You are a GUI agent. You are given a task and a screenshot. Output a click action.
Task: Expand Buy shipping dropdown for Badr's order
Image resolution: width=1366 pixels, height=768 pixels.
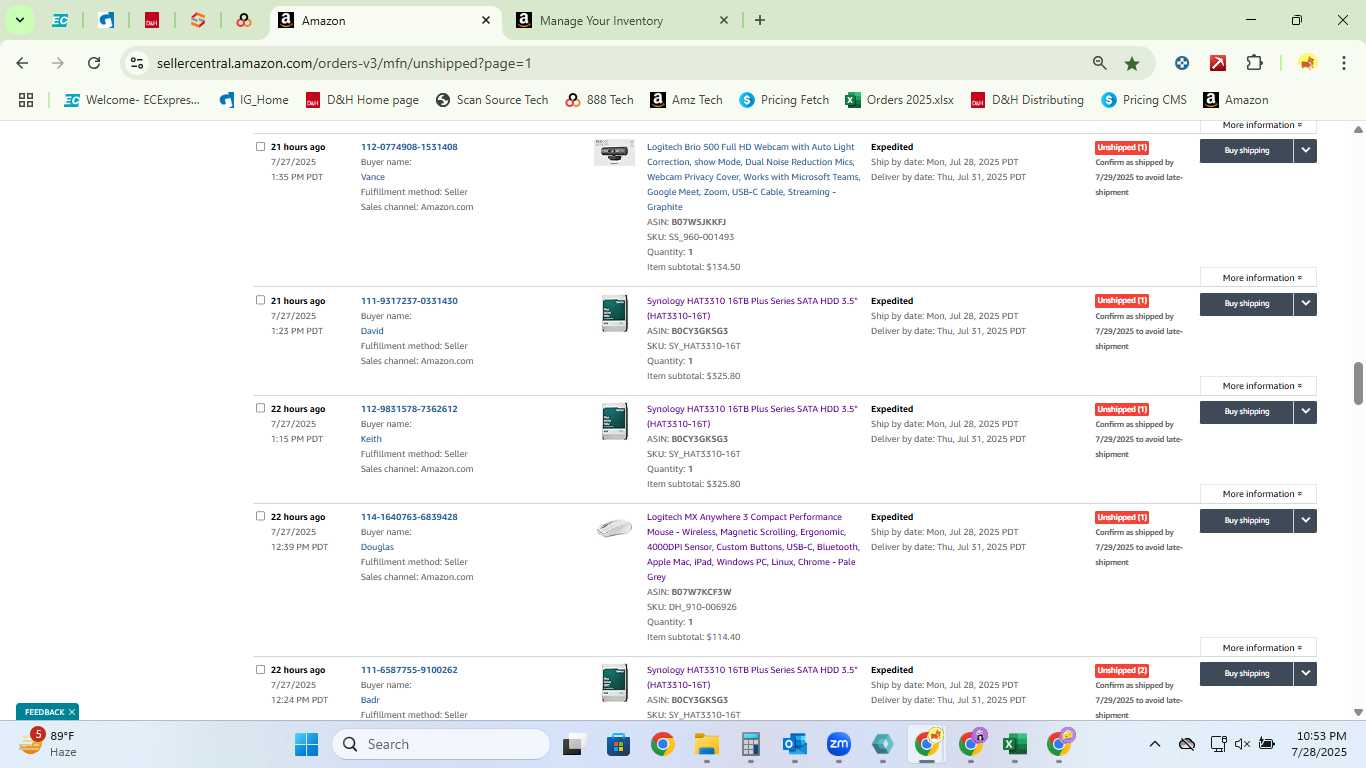(x=1305, y=673)
